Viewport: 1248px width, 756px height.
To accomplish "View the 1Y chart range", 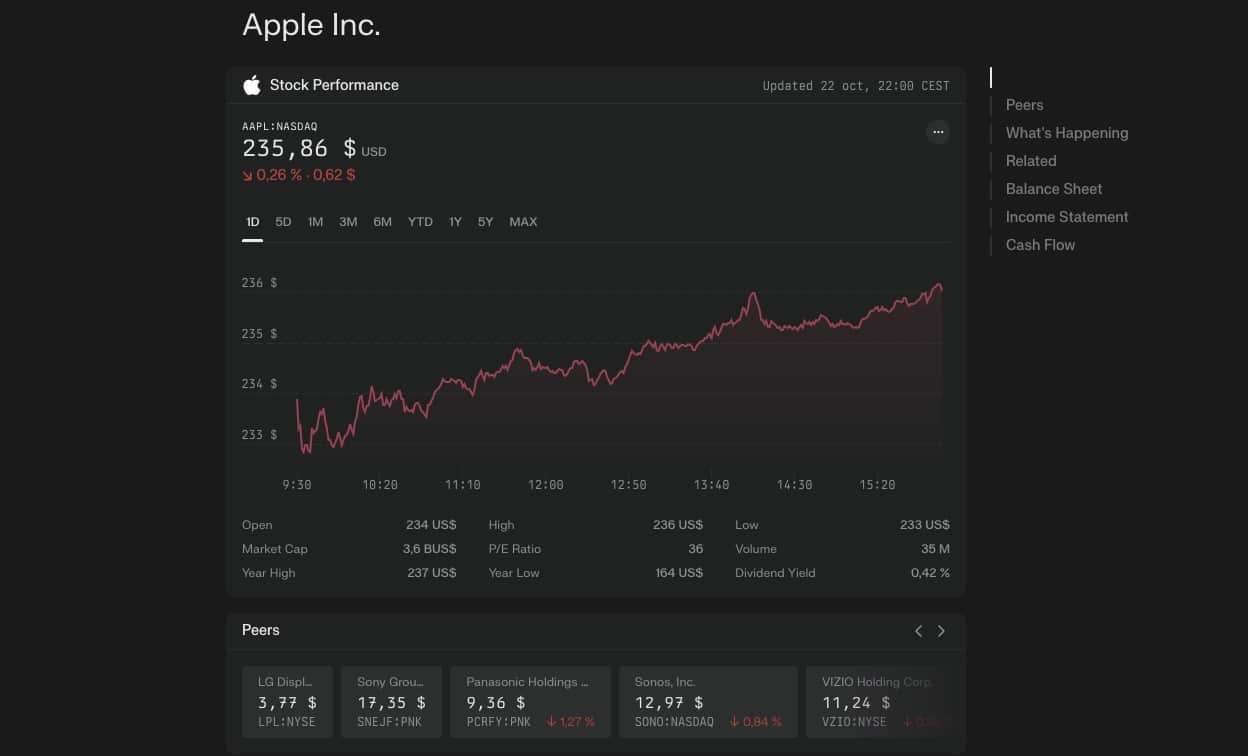I will point(455,221).
